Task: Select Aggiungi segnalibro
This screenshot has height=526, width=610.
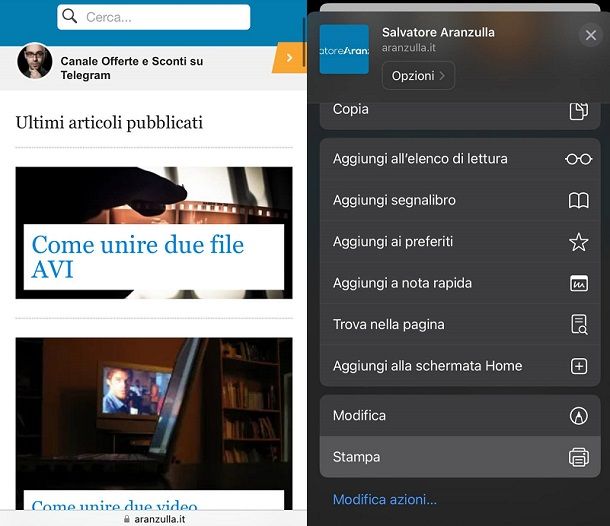Action: (460, 200)
